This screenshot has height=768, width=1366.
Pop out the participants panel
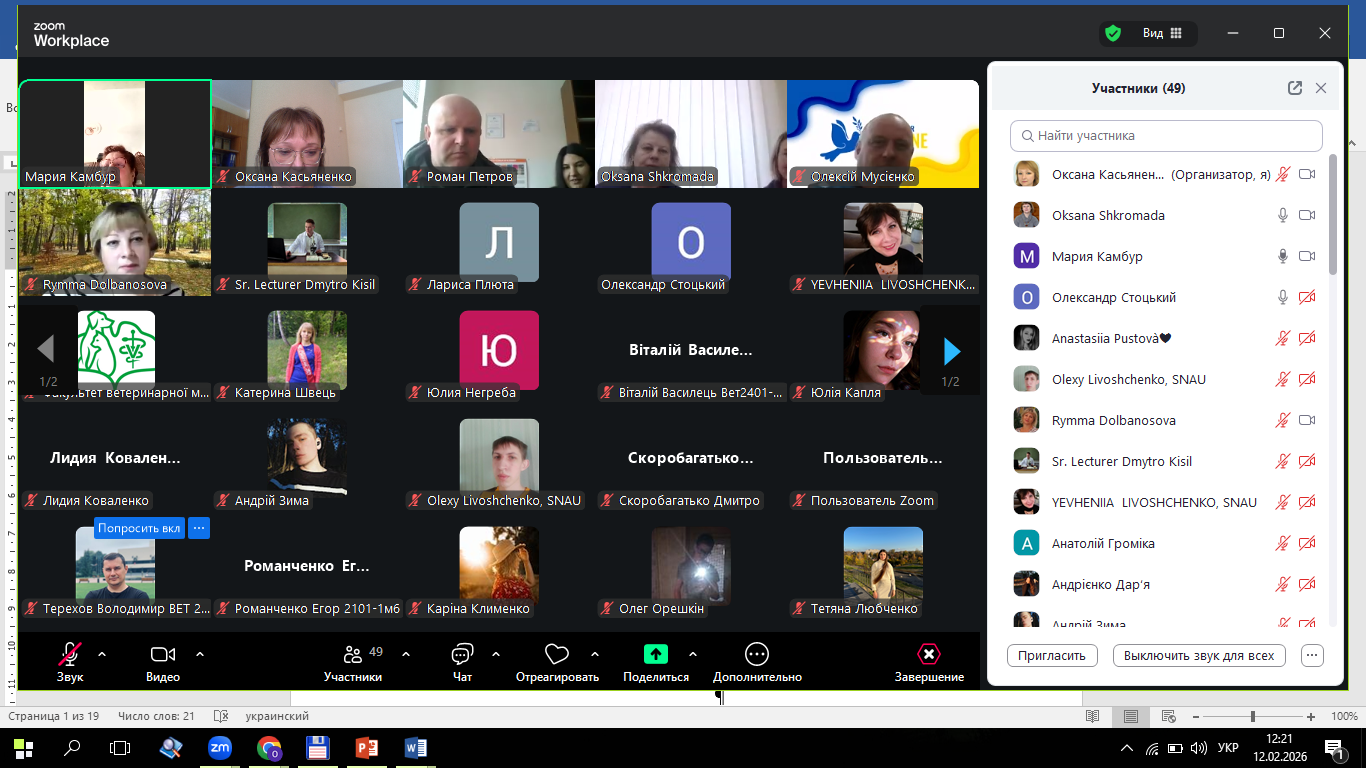(x=1295, y=88)
